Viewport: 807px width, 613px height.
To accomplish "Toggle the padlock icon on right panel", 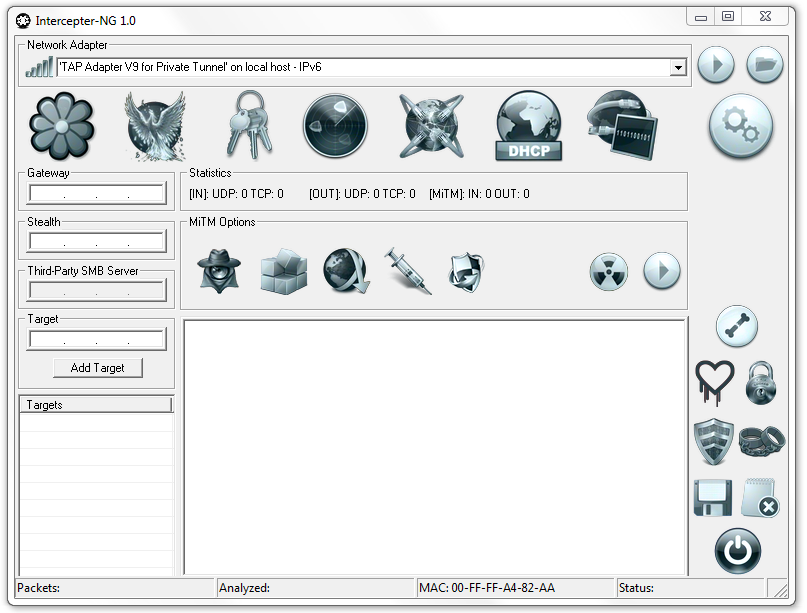I will tap(761, 383).
